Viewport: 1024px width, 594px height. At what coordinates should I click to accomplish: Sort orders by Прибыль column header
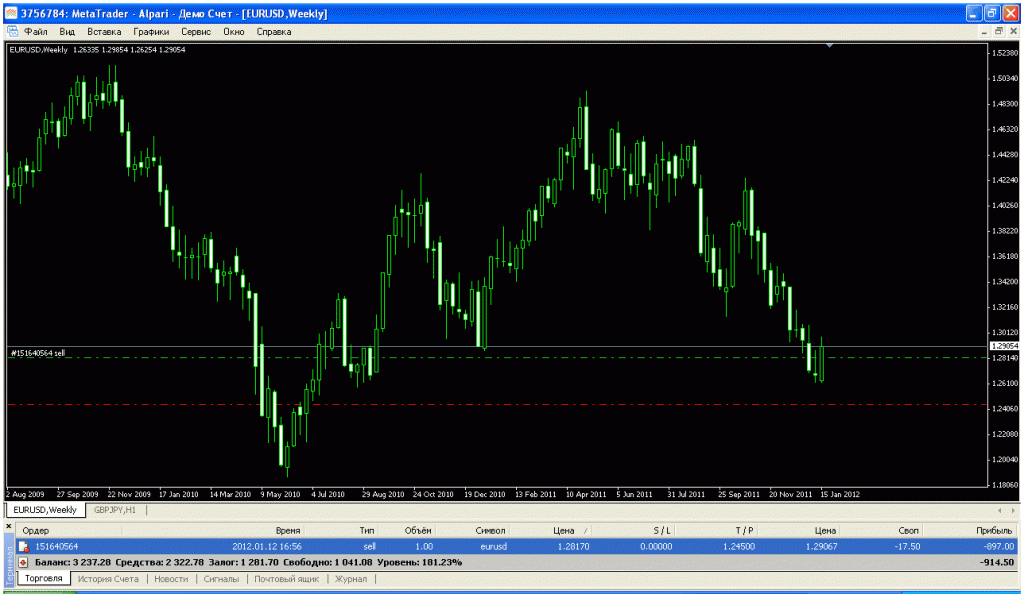pos(995,530)
